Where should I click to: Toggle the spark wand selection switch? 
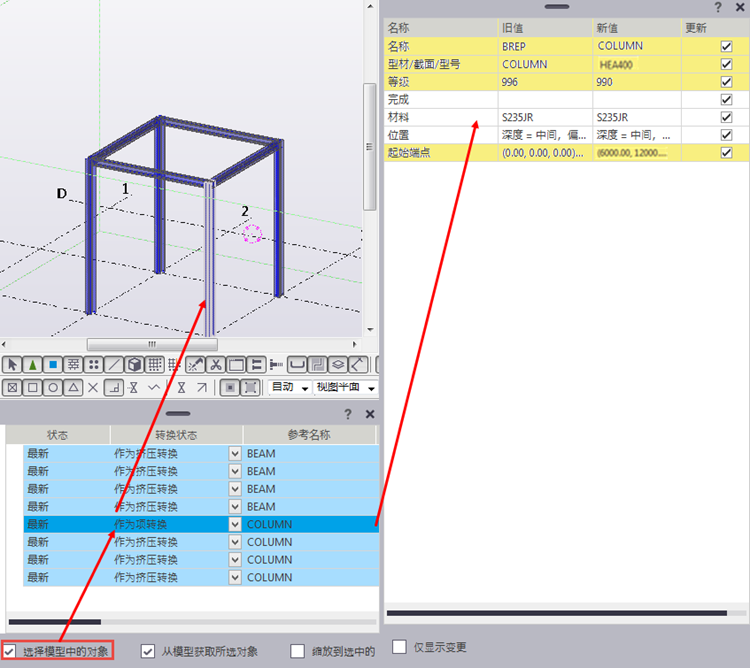click(195, 365)
